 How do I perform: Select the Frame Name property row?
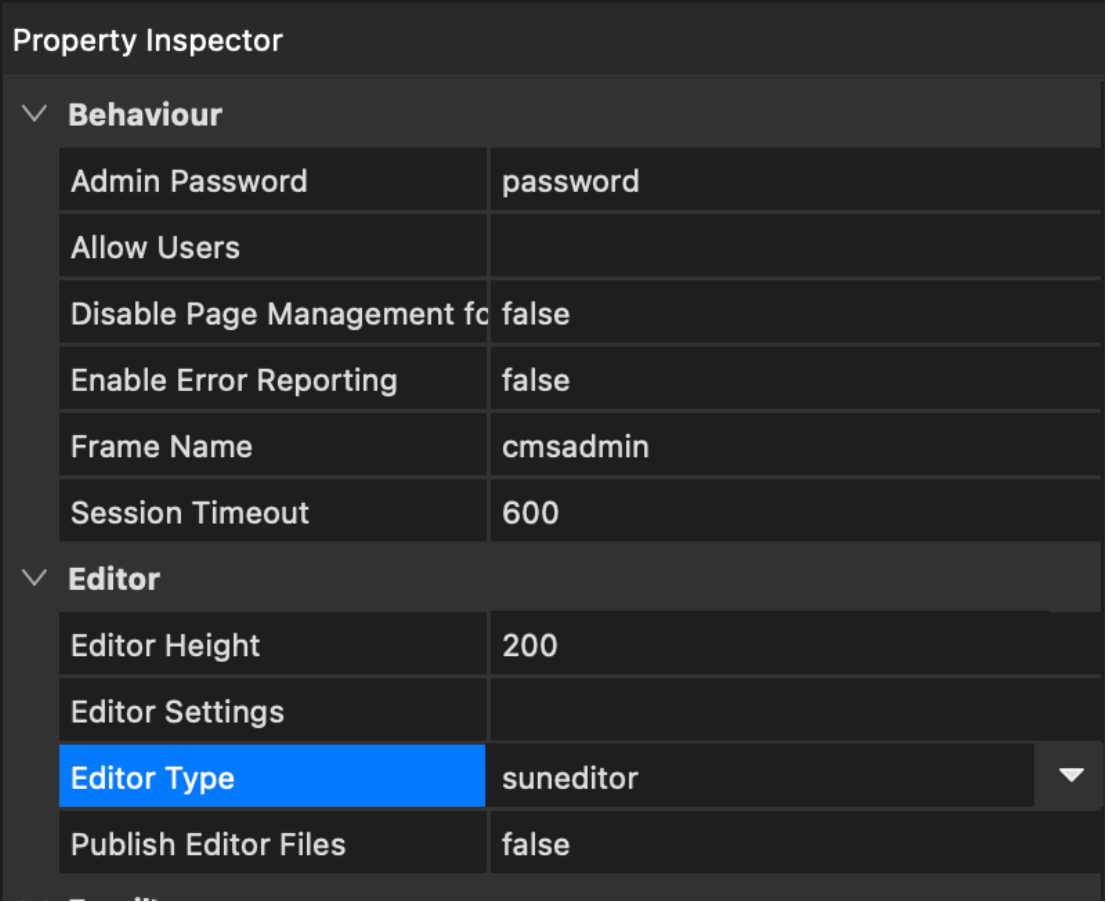coord(272,446)
